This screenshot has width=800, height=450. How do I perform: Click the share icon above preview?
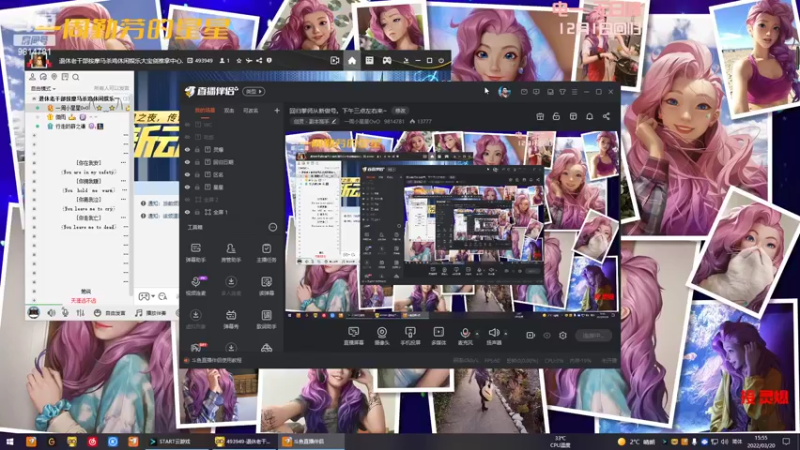(x=606, y=116)
